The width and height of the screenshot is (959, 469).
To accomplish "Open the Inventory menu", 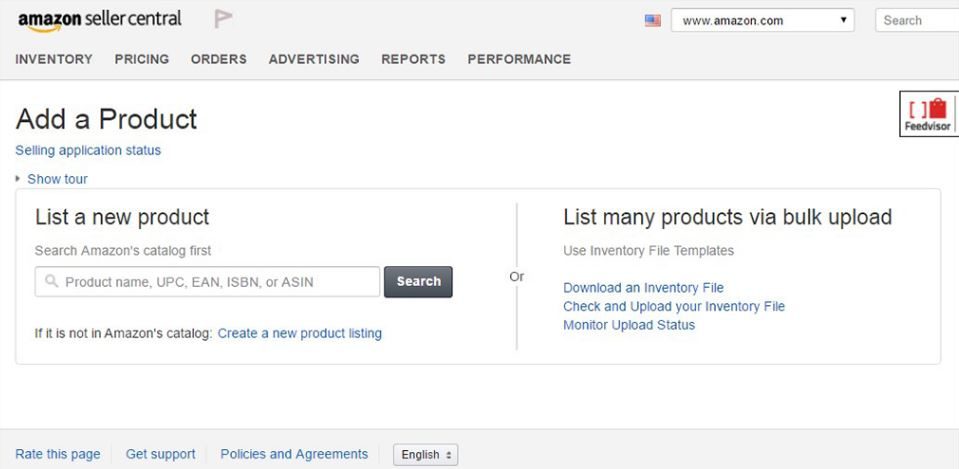I will [54, 59].
